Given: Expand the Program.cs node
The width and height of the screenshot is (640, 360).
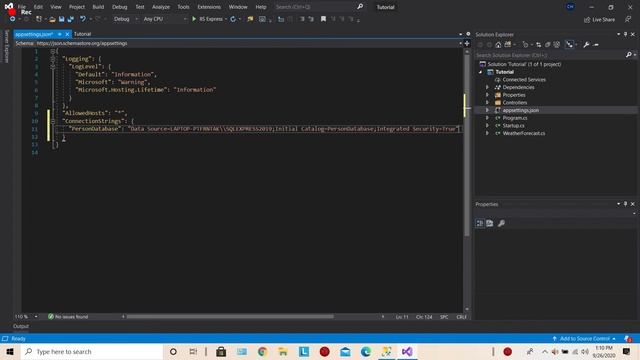Looking at the screenshot, I should (x=487, y=118).
